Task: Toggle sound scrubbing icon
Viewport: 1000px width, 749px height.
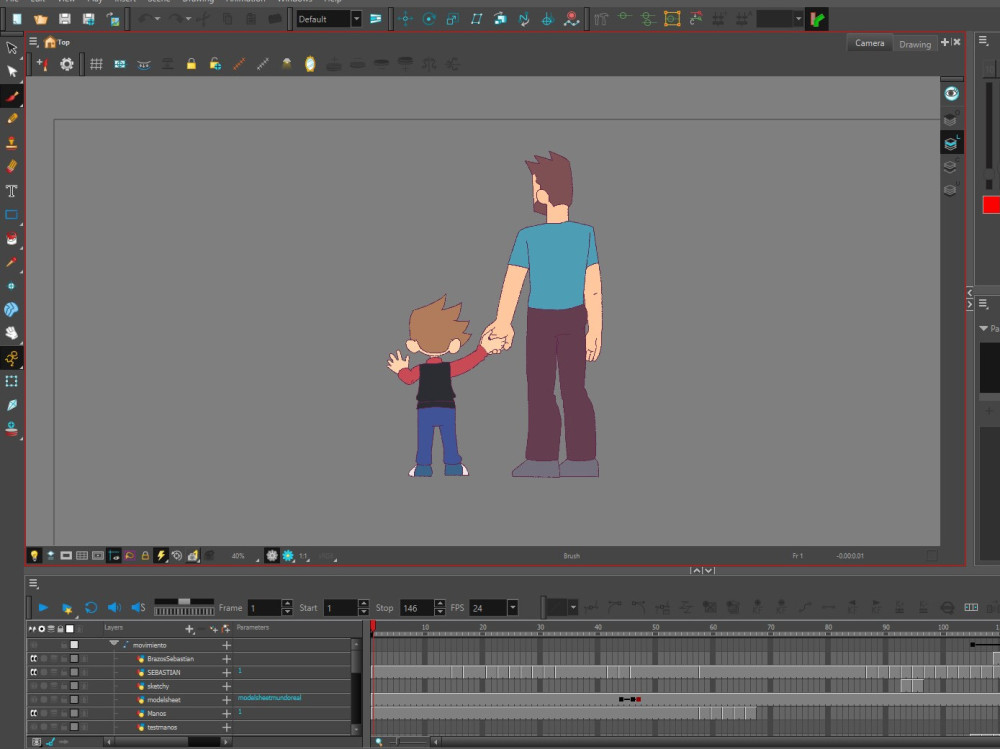Action: click(138, 607)
